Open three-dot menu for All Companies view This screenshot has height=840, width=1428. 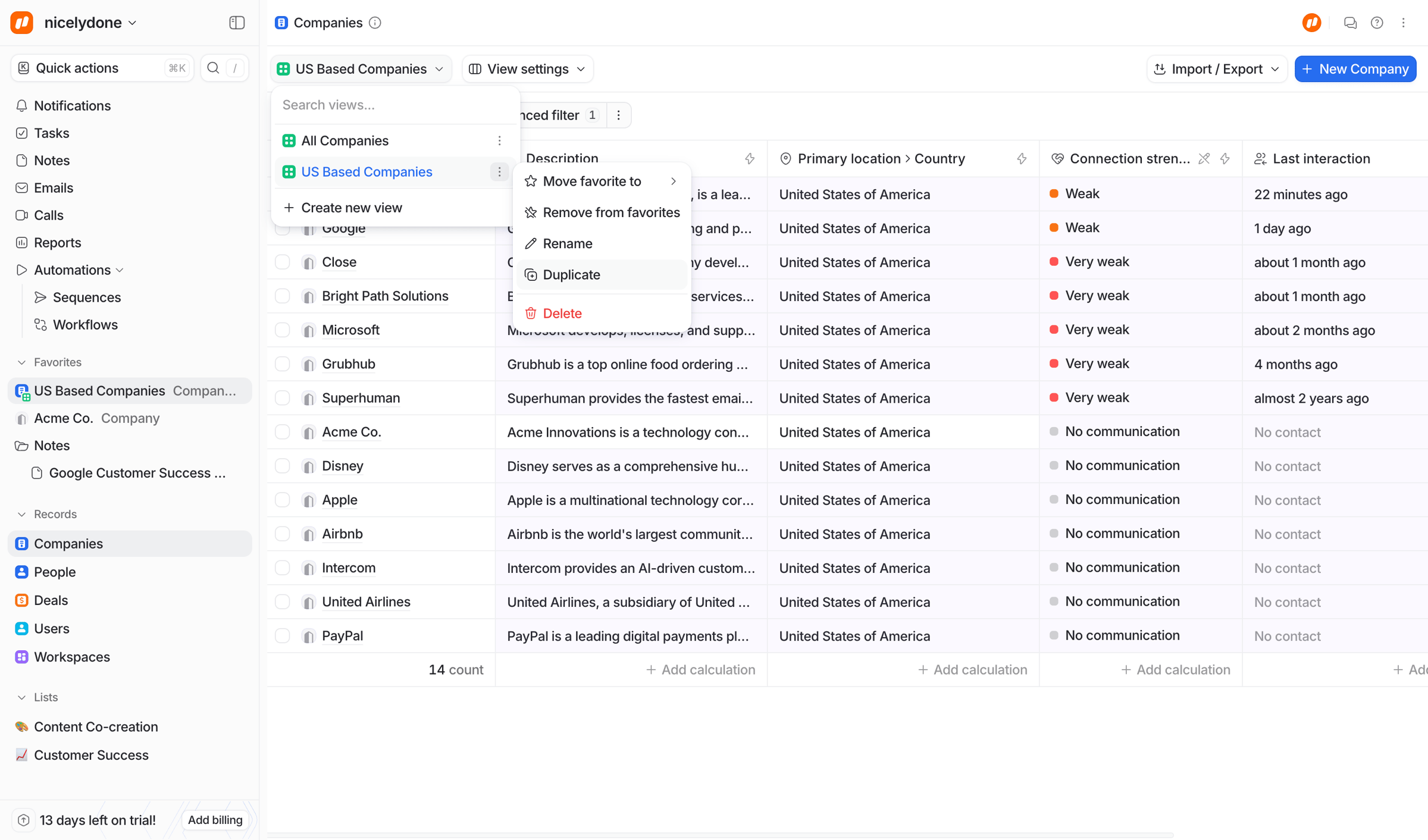coord(499,141)
